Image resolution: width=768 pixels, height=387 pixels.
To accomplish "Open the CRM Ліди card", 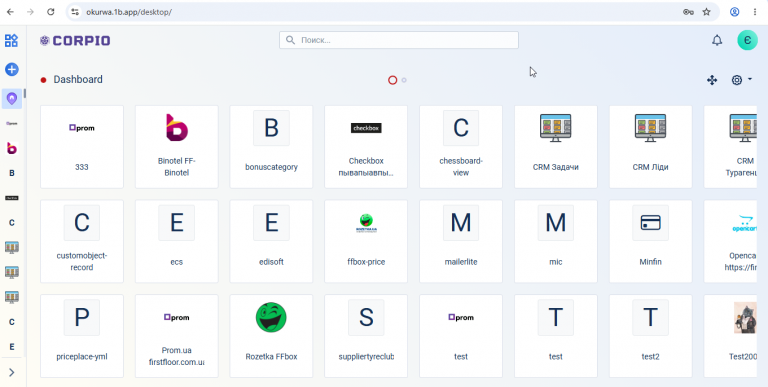I will [650, 146].
